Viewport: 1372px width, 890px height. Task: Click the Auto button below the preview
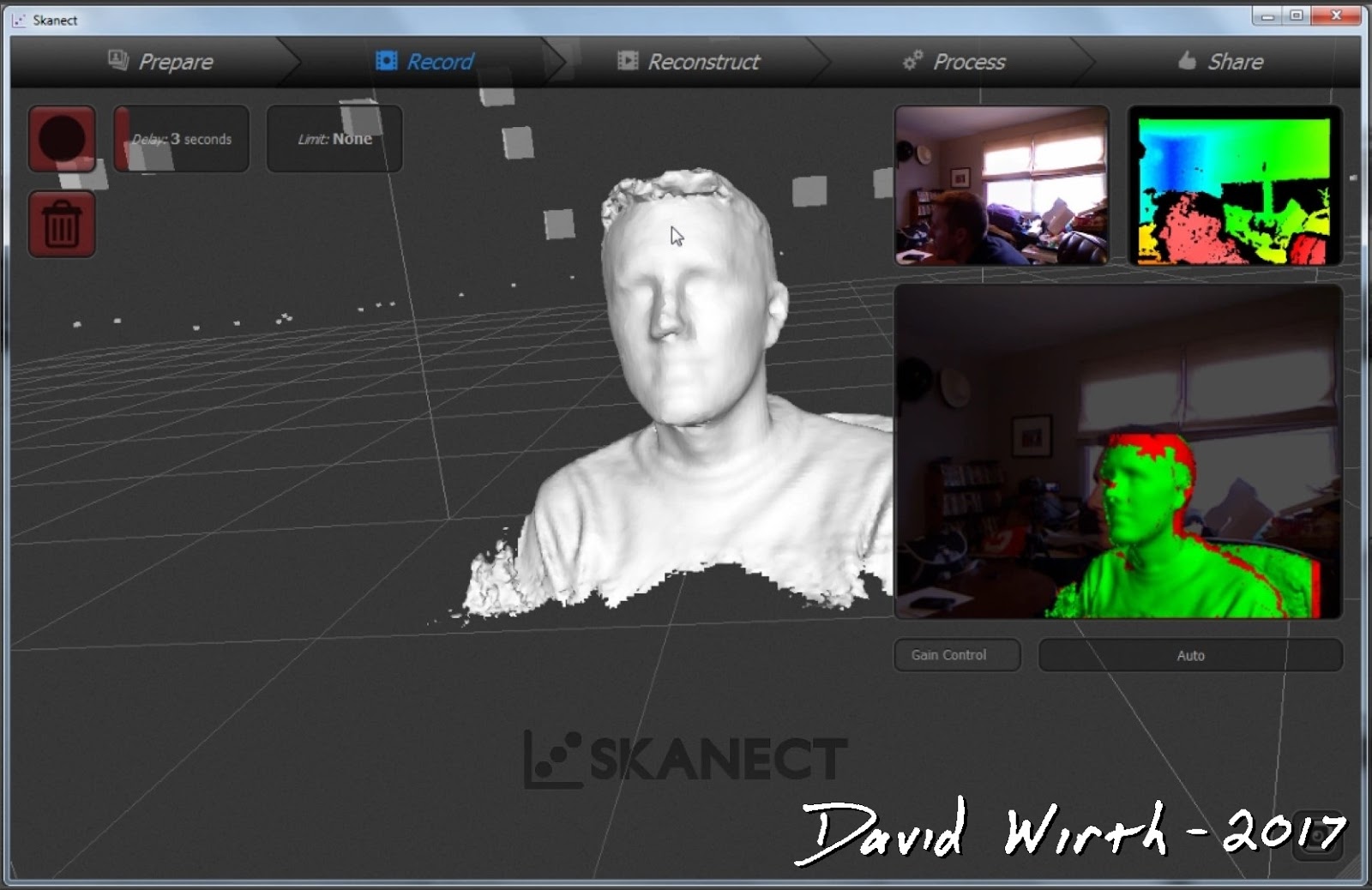1190,655
